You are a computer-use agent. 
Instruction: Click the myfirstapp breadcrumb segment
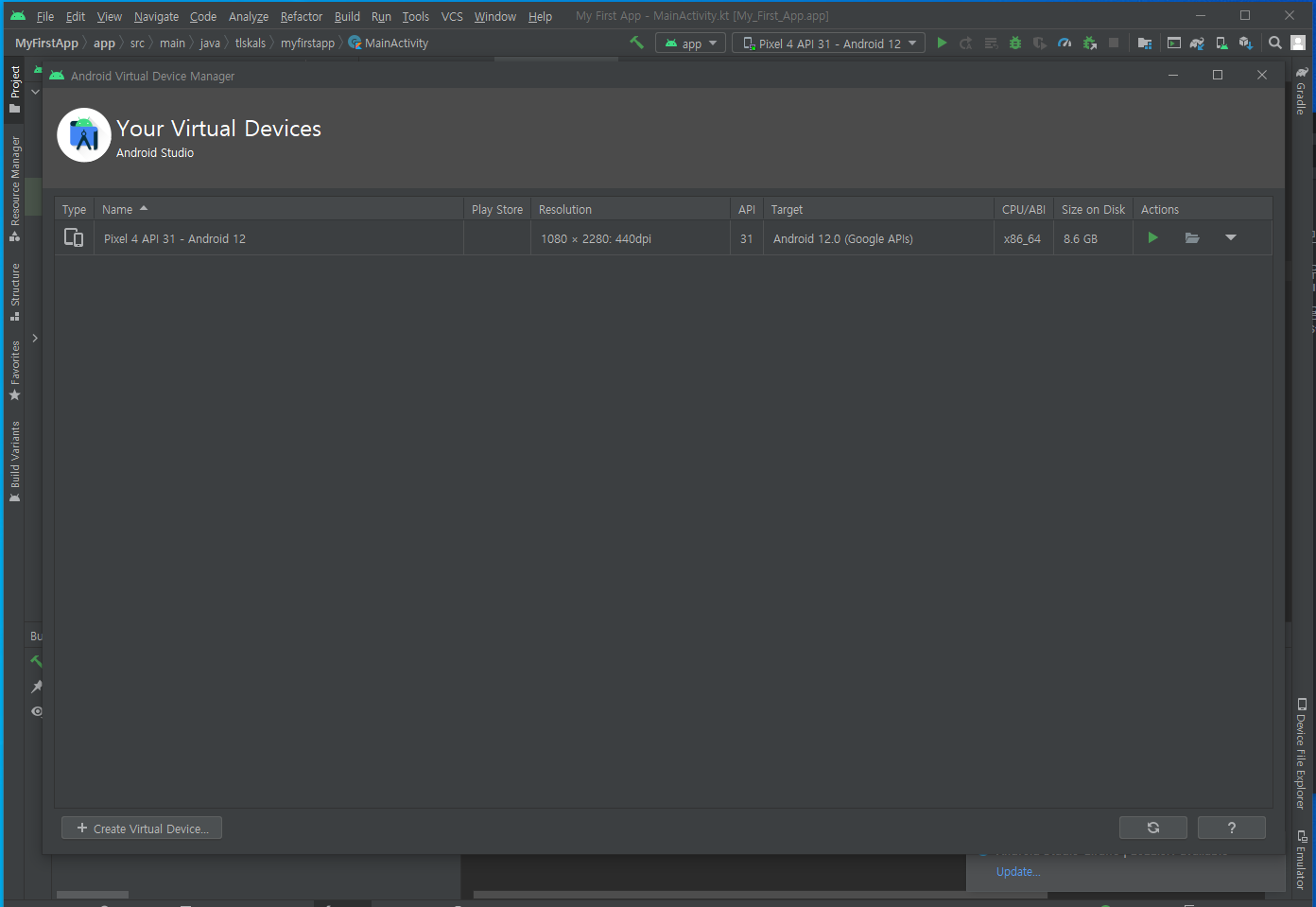307,43
